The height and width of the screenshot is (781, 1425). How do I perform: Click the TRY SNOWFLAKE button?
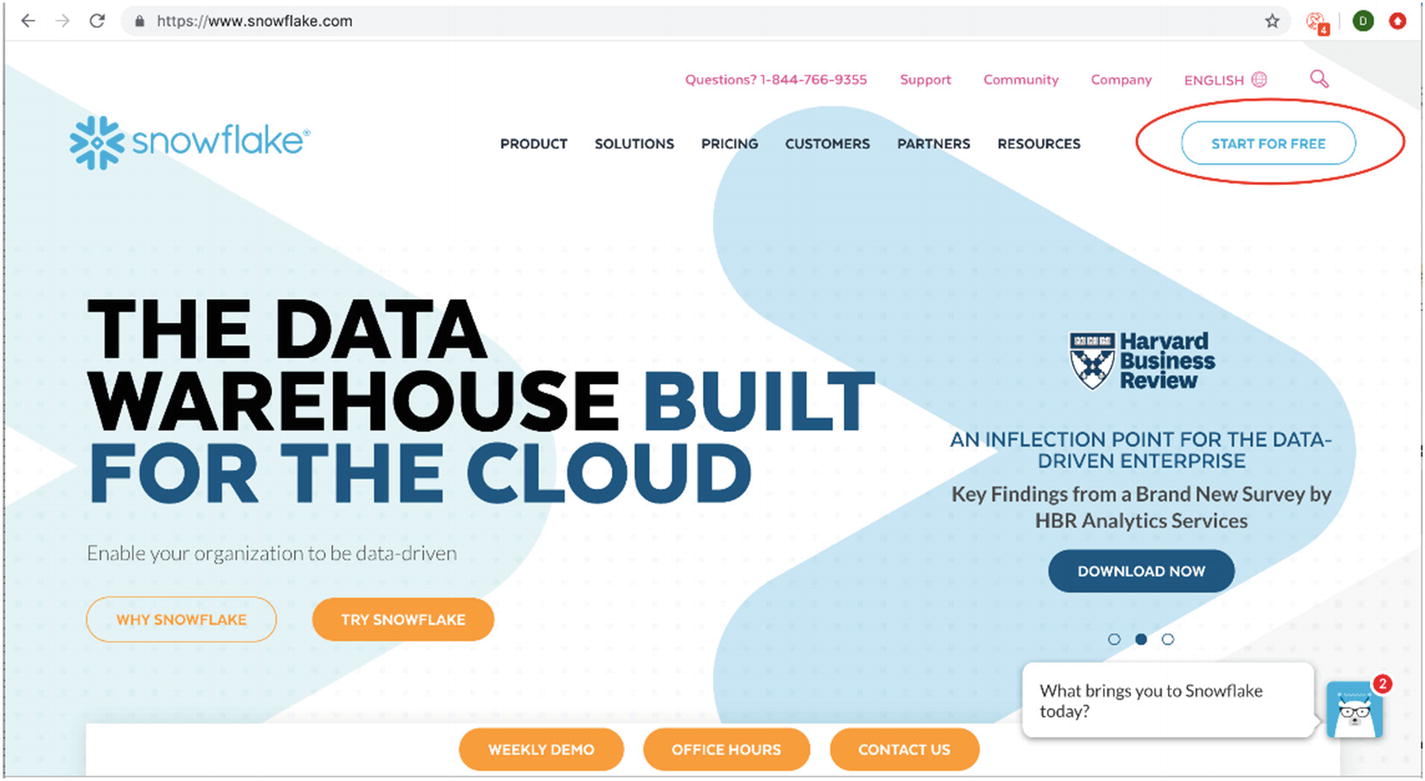403,620
